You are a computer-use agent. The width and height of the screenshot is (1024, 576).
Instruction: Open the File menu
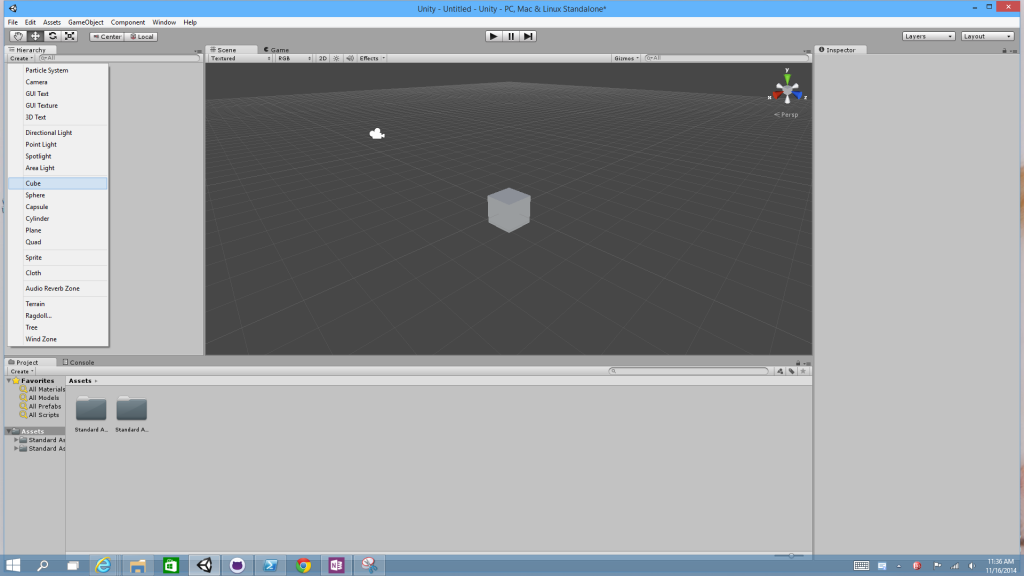pos(12,22)
